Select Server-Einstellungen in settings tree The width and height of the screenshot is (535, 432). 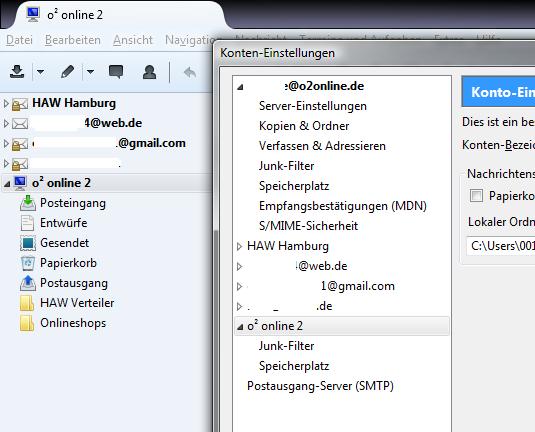[x=313, y=106]
